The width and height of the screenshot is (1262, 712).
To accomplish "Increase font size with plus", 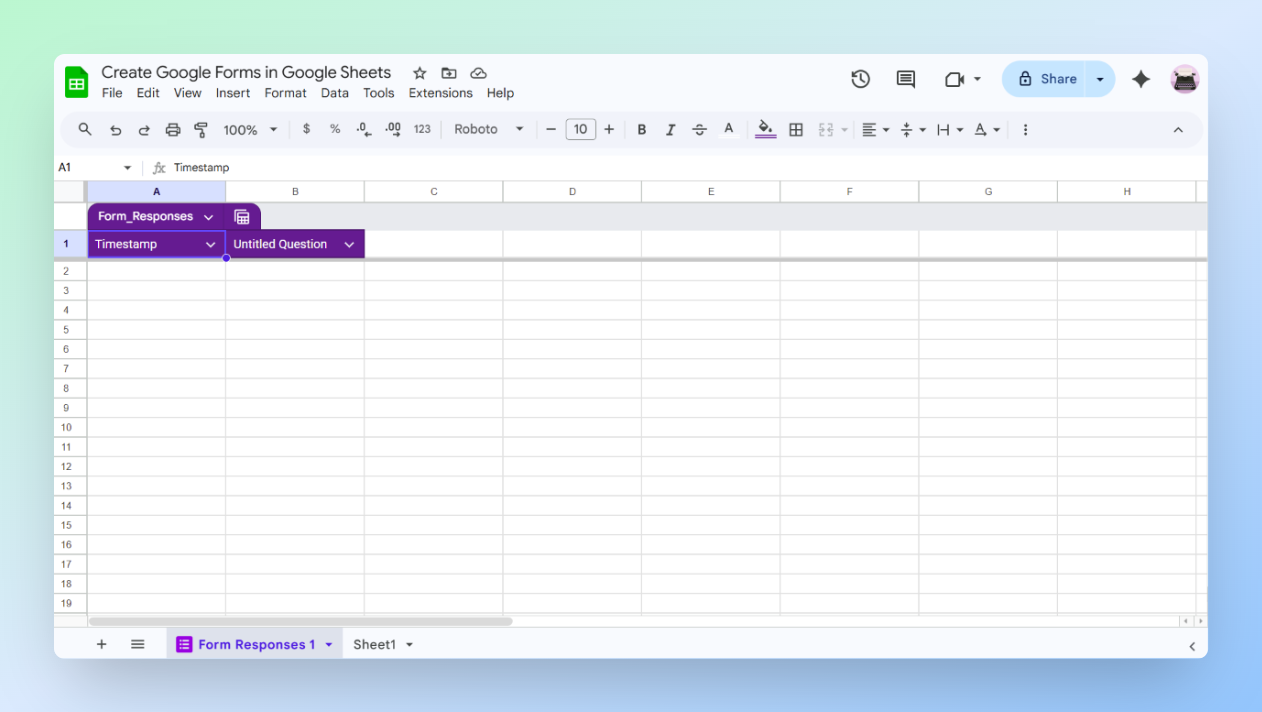I will [609, 129].
